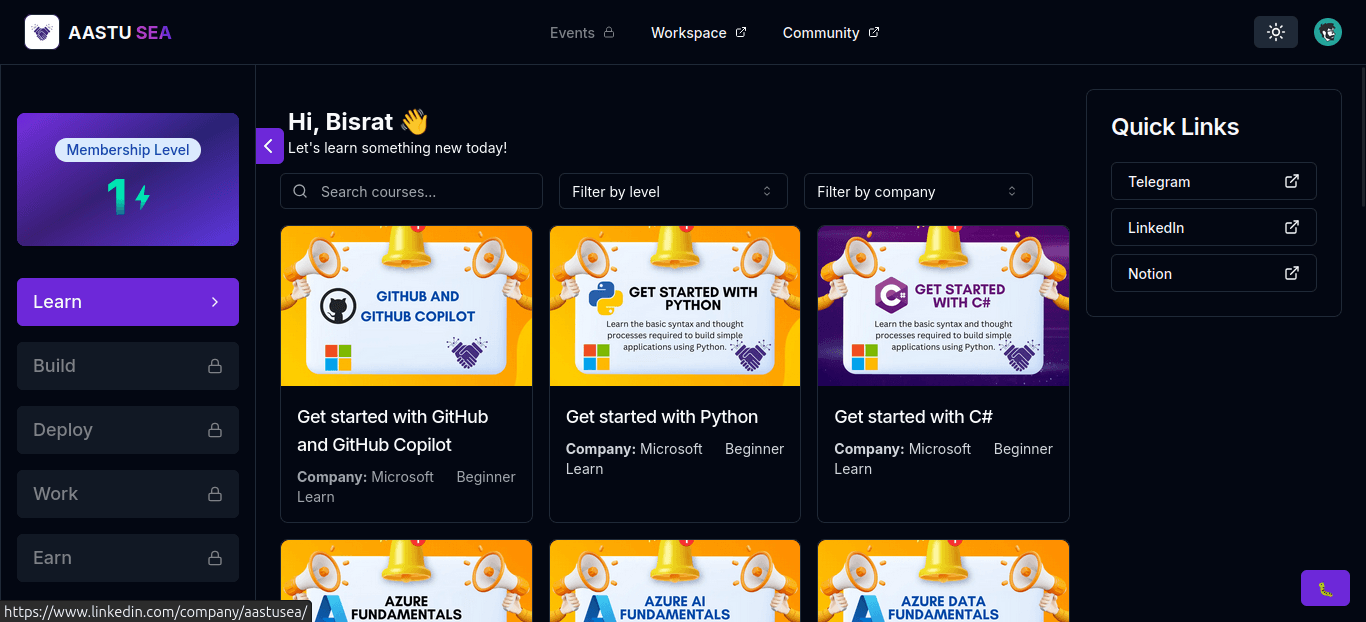Click the magnifier icon in search box
This screenshot has height=622, width=1366.
click(300, 191)
